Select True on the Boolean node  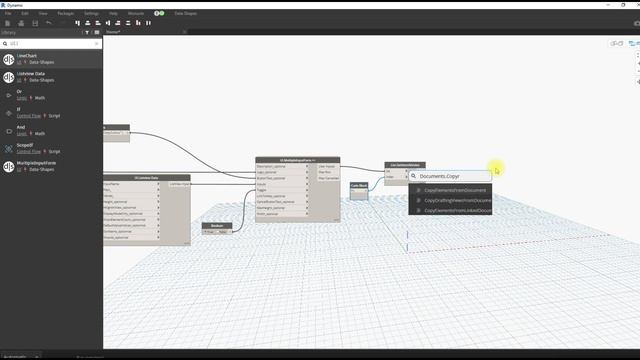(x=209, y=232)
